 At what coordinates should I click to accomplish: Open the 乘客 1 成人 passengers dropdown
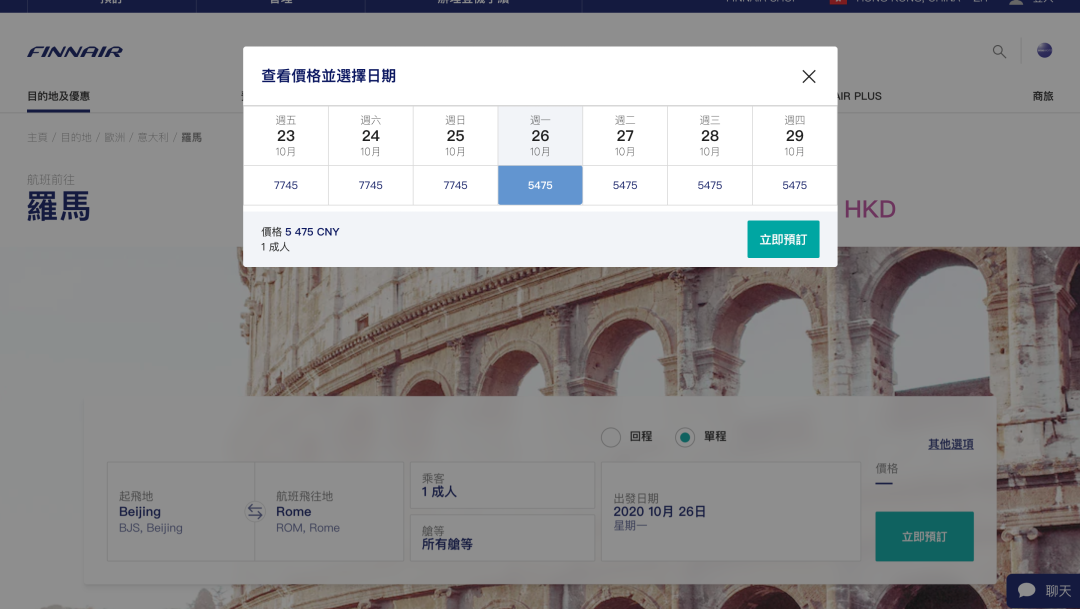coord(502,485)
